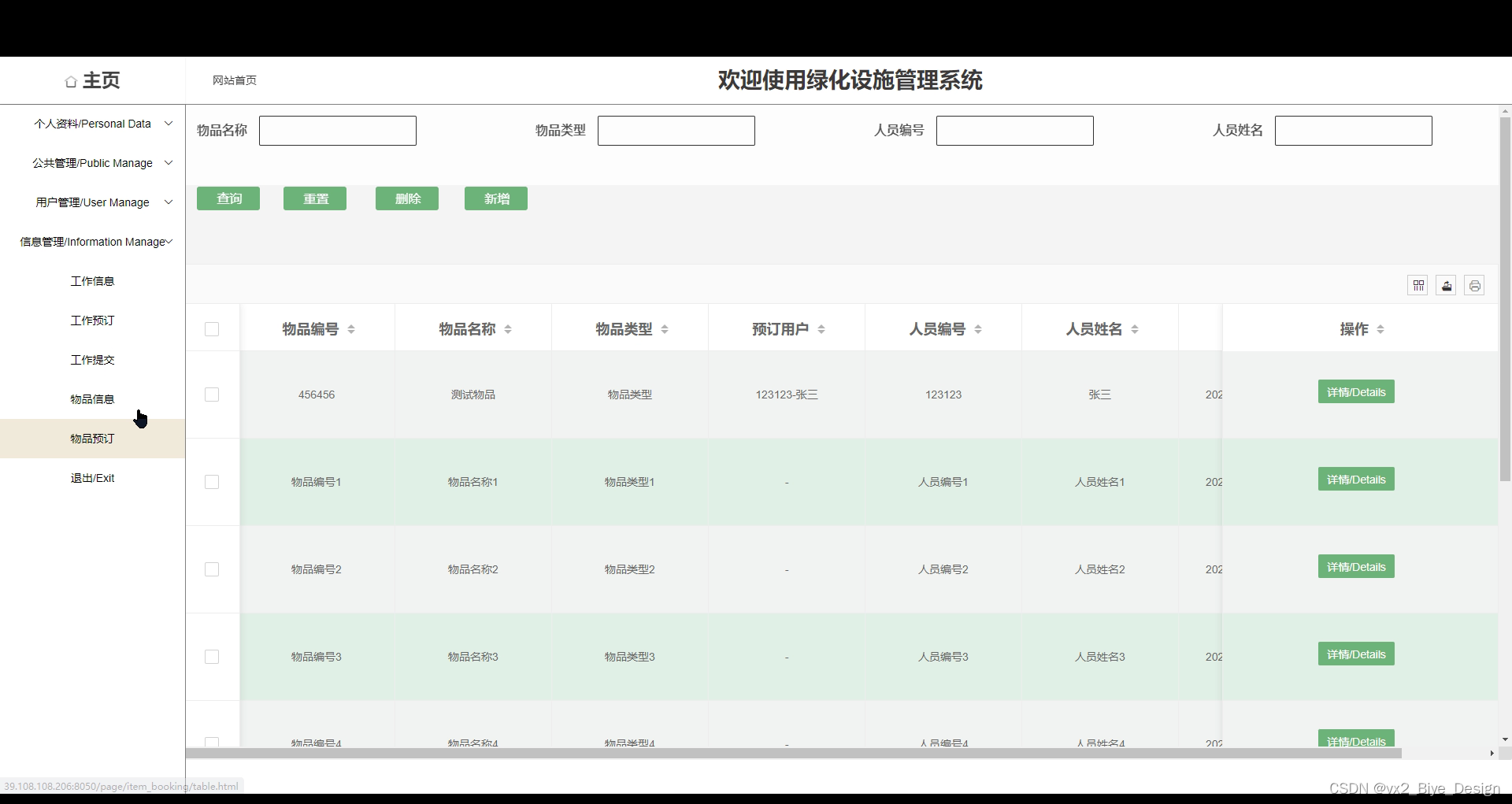Sort by 物品类型 column arrows

click(665, 329)
